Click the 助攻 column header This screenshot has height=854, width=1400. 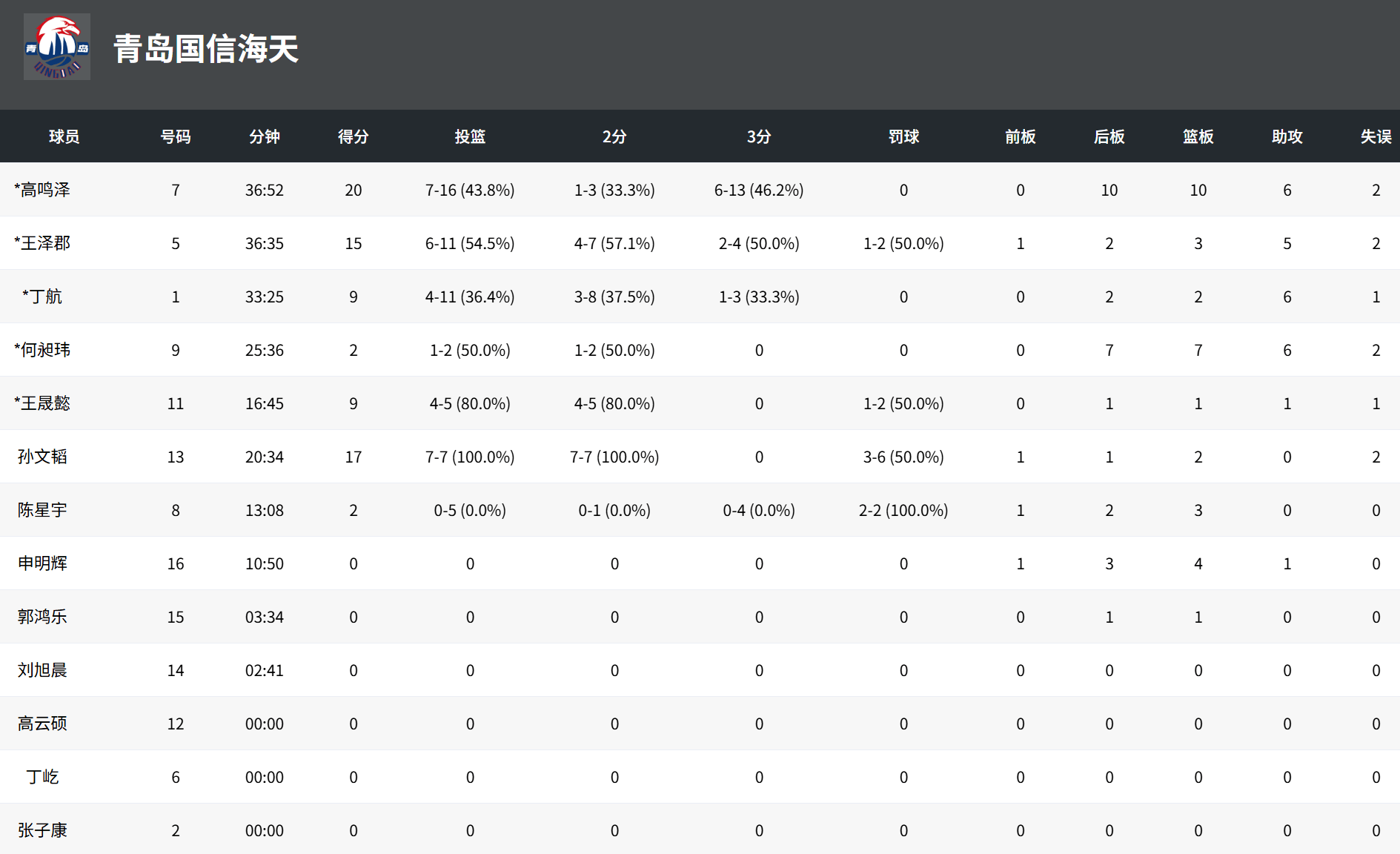point(1287,136)
